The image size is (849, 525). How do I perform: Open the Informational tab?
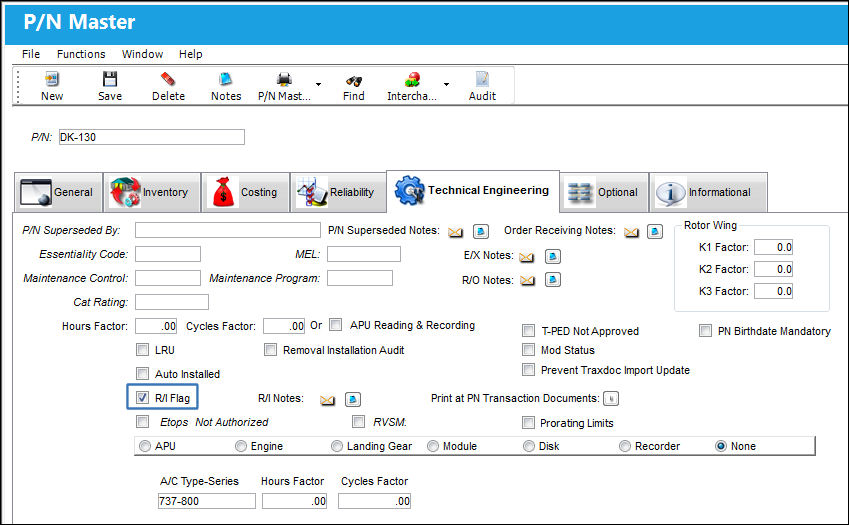click(708, 192)
